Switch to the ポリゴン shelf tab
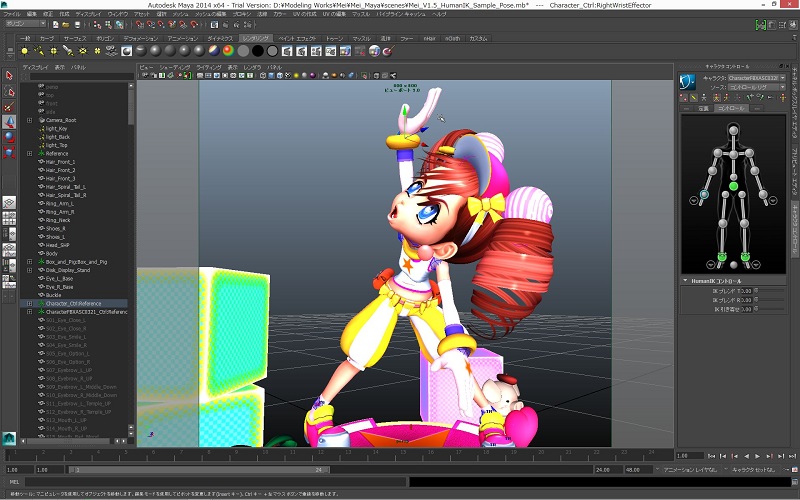The image size is (800, 500). (x=105, y=38)
